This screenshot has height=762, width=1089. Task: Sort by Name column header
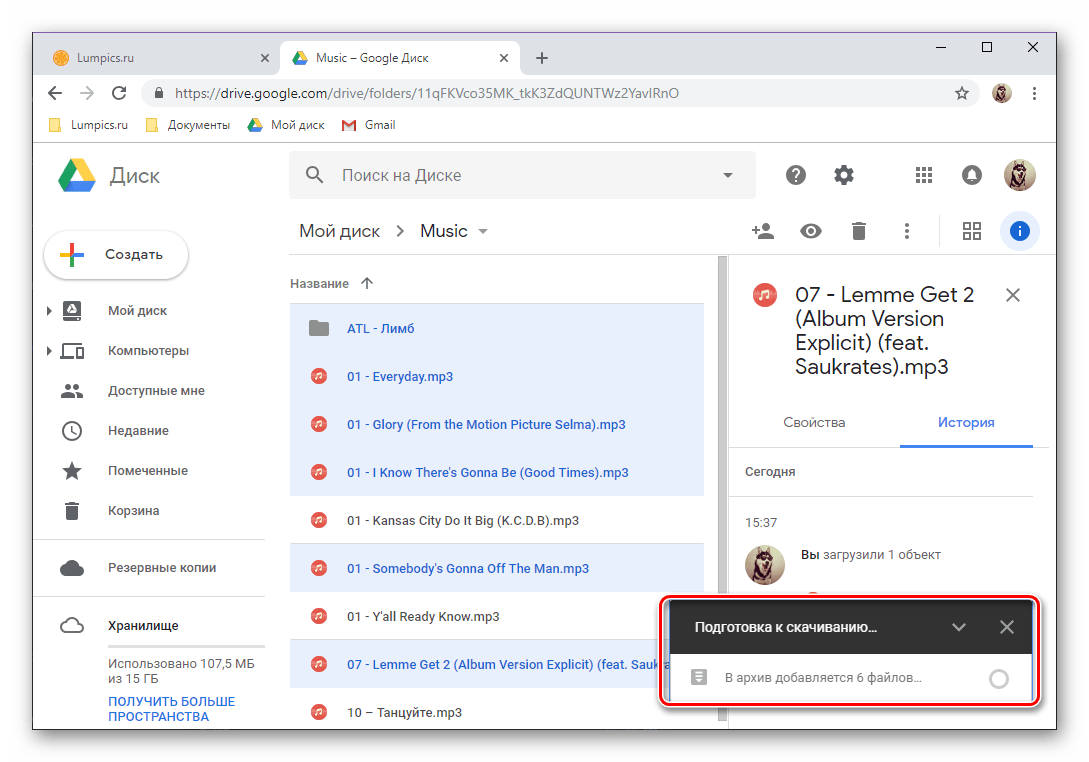pyautogui.click(x=319, y=283)
